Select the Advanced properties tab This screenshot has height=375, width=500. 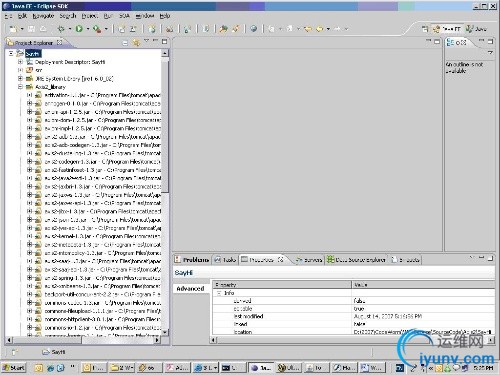(190, 289)
